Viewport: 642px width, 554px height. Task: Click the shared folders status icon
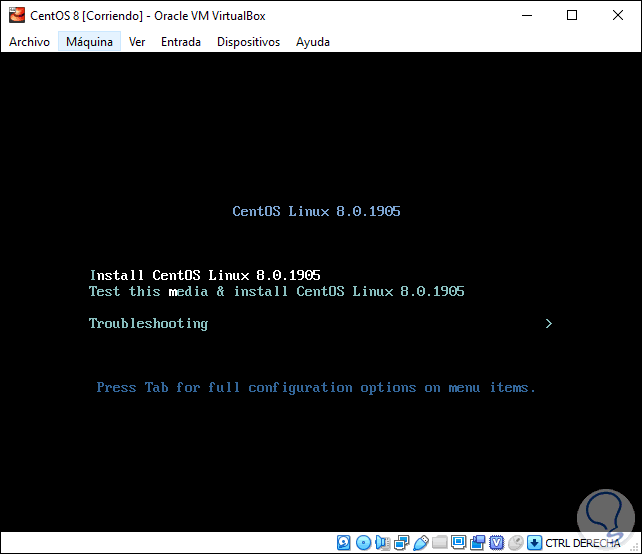439,543
